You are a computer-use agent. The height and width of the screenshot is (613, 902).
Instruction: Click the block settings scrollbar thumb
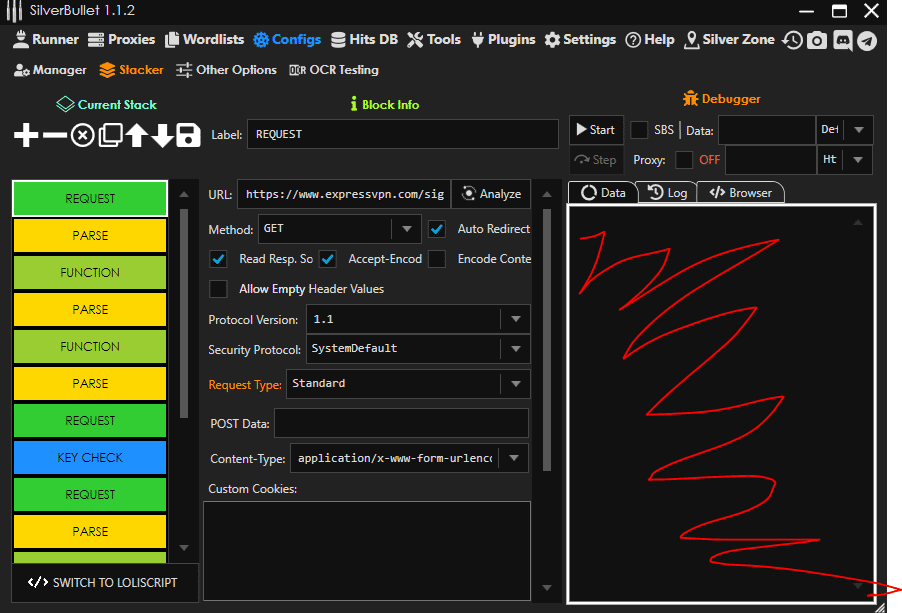547,340
